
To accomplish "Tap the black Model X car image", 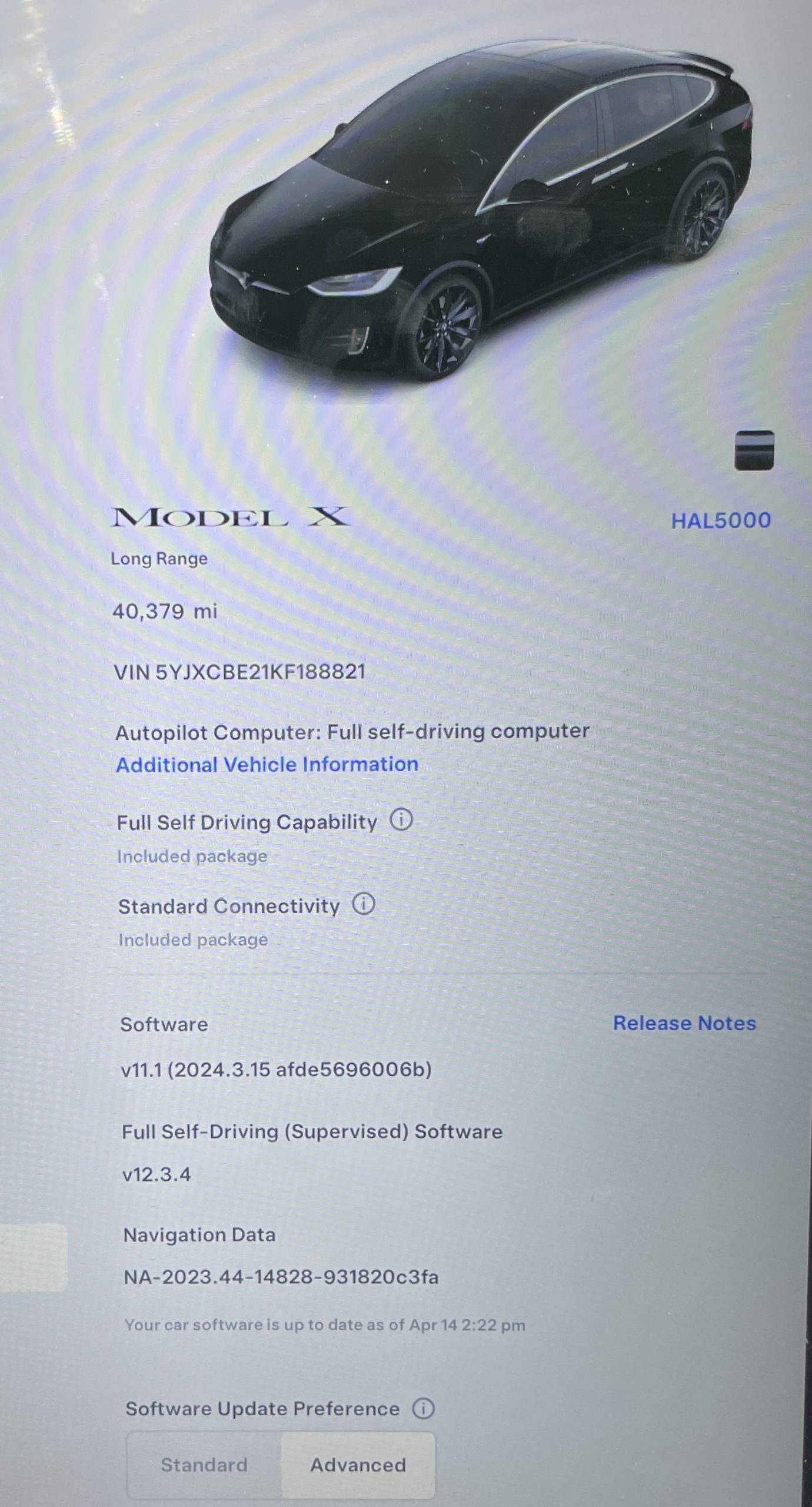I will [x=480, y=212].
